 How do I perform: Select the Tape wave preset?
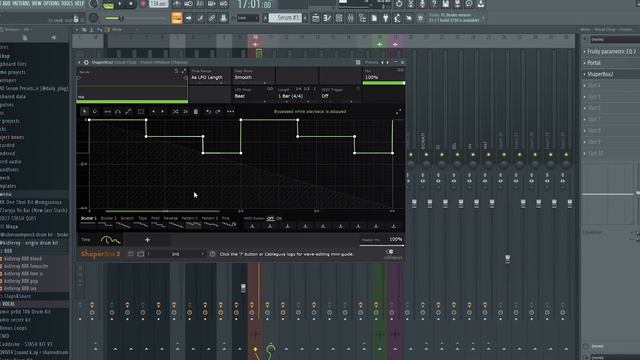(142, 222)
